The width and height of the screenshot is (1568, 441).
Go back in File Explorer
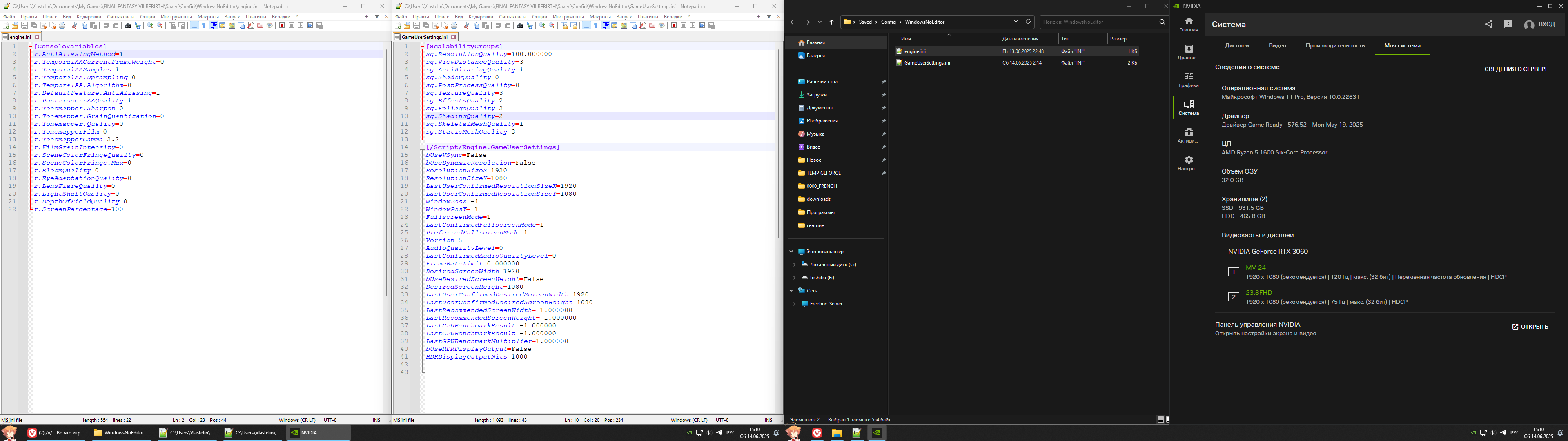(793, 22)
